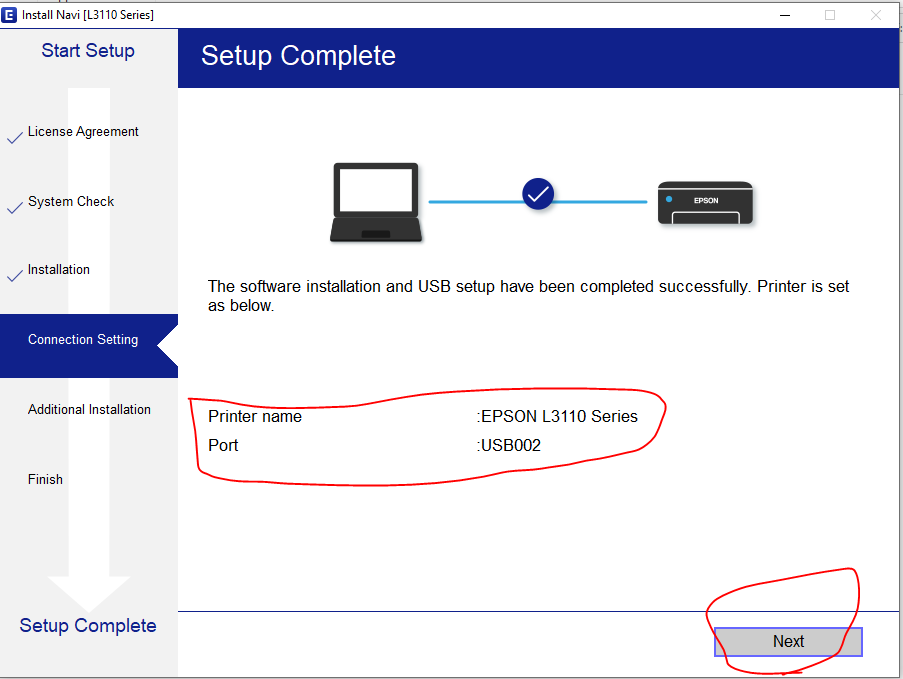Click the Next button
Viewport: 903px width, 679px height.
point(788,642)
